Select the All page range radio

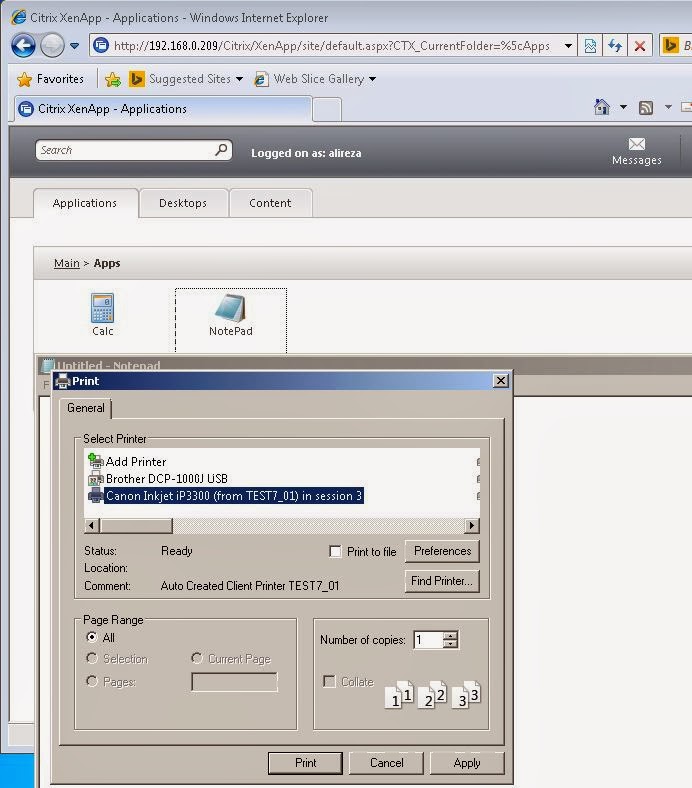[91, 637]
